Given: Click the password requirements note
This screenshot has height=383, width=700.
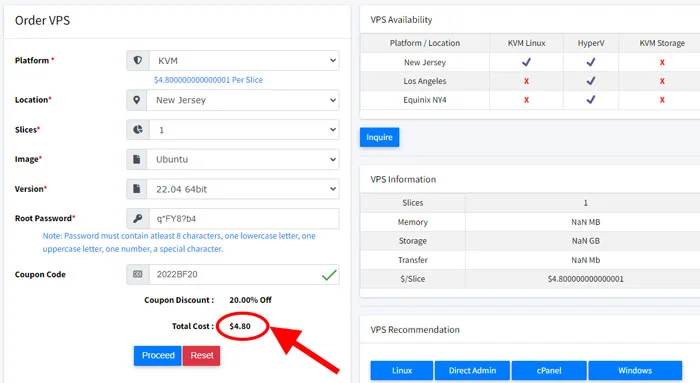Looking at the screenshot, I should tap(179, 242).
